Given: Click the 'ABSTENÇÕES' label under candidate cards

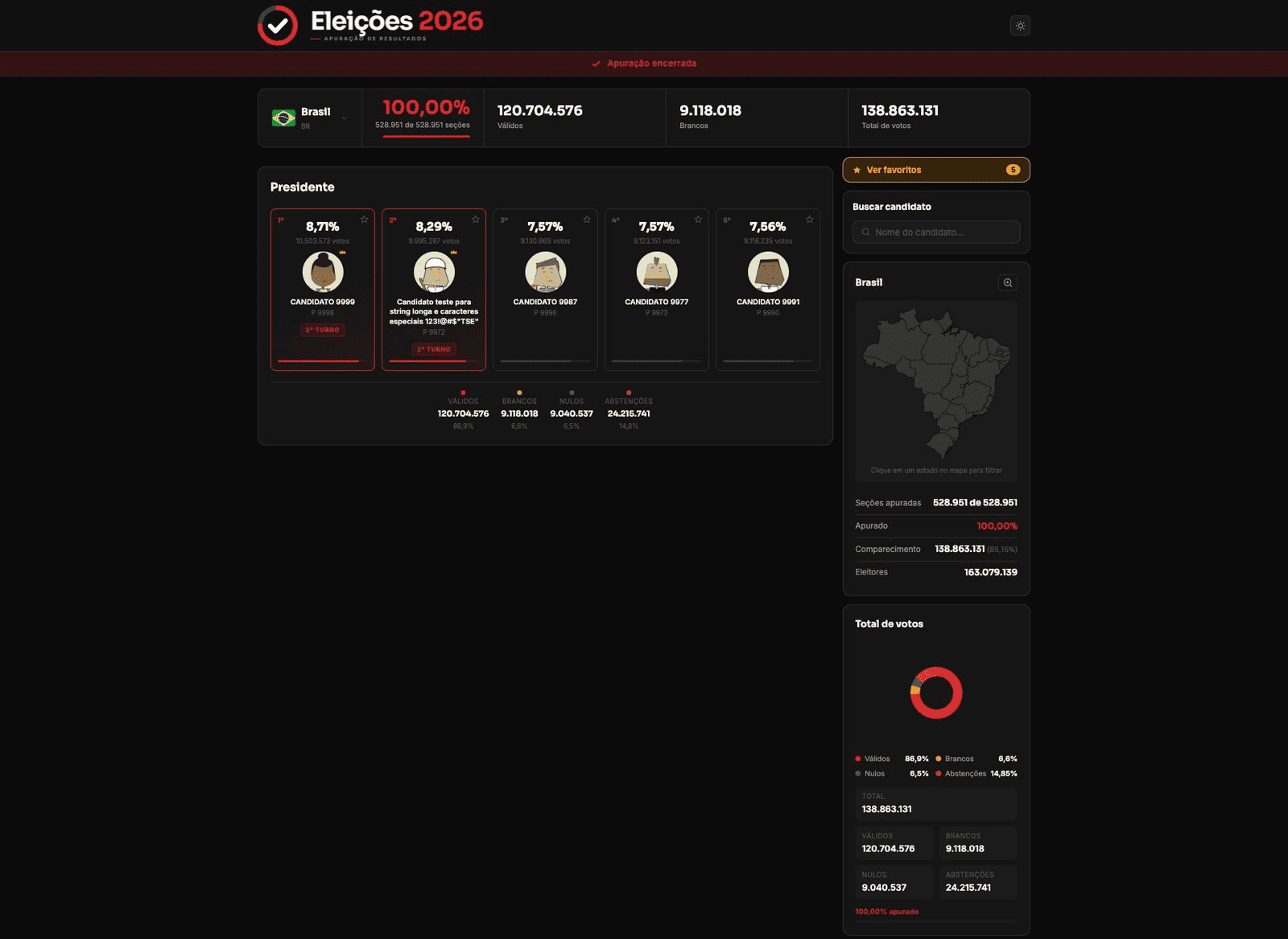Looking at the screenshot, I should click(x=629, y=402).
